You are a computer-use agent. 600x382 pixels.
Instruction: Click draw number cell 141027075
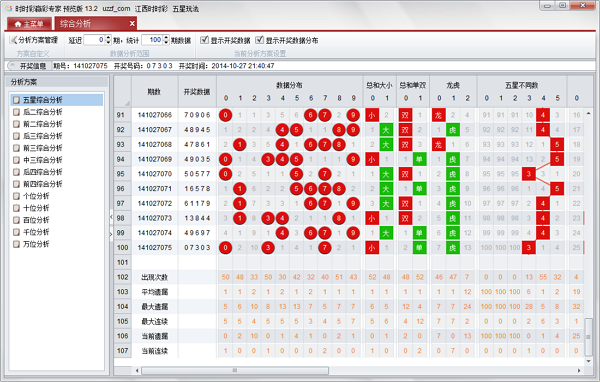(x=155, y=248)
